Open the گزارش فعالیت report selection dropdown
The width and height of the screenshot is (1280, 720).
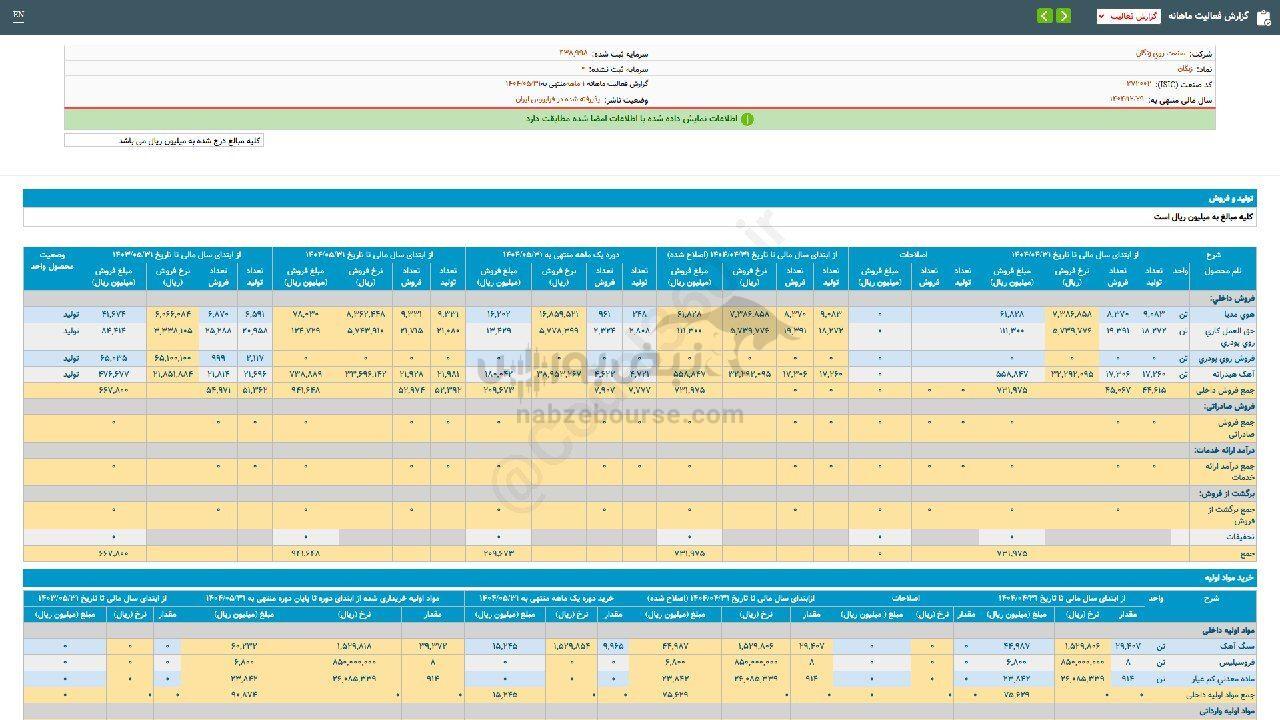point(1128,17)
